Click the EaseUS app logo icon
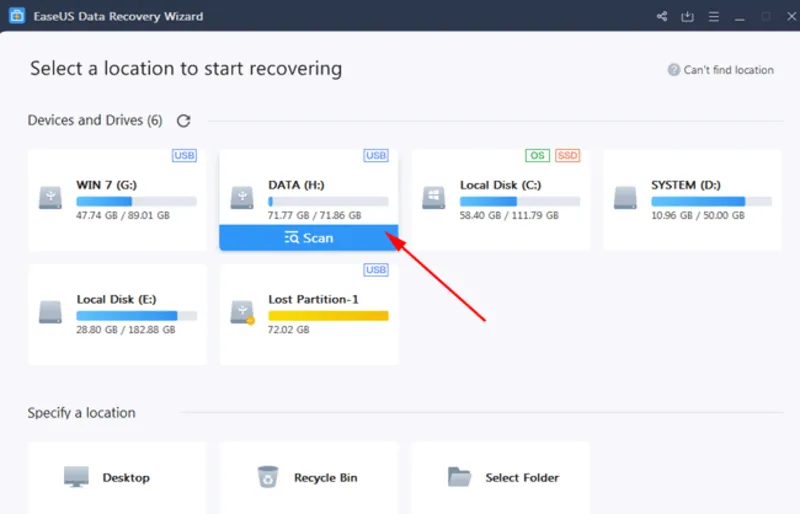 17,16
